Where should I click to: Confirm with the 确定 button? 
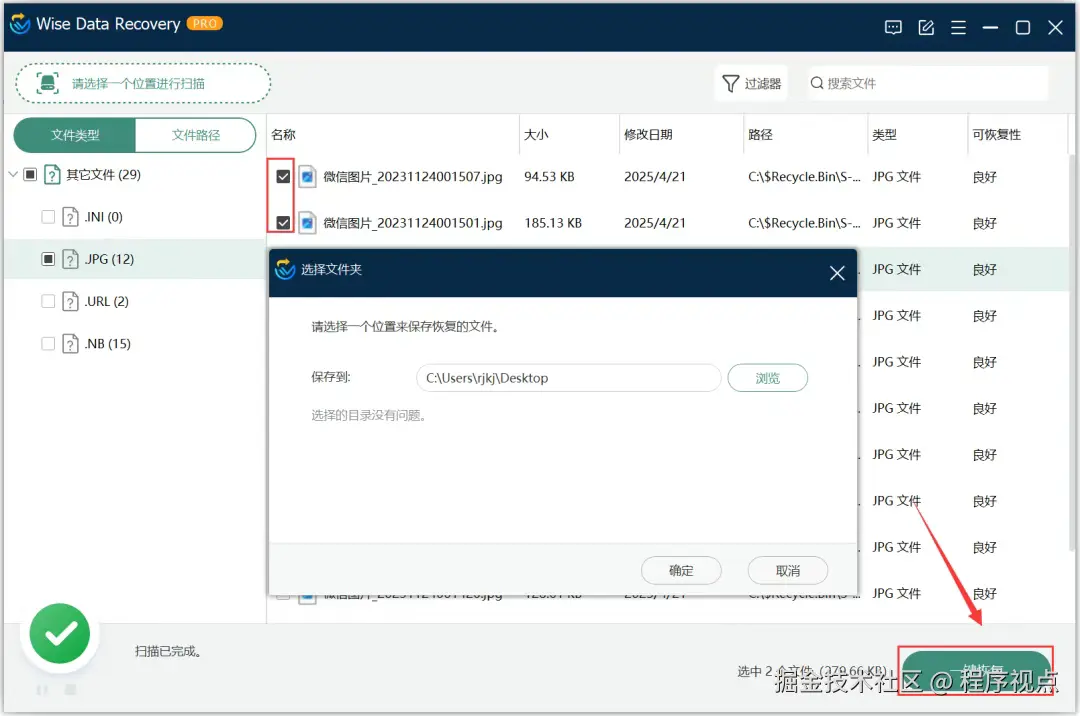coord(681,571)
